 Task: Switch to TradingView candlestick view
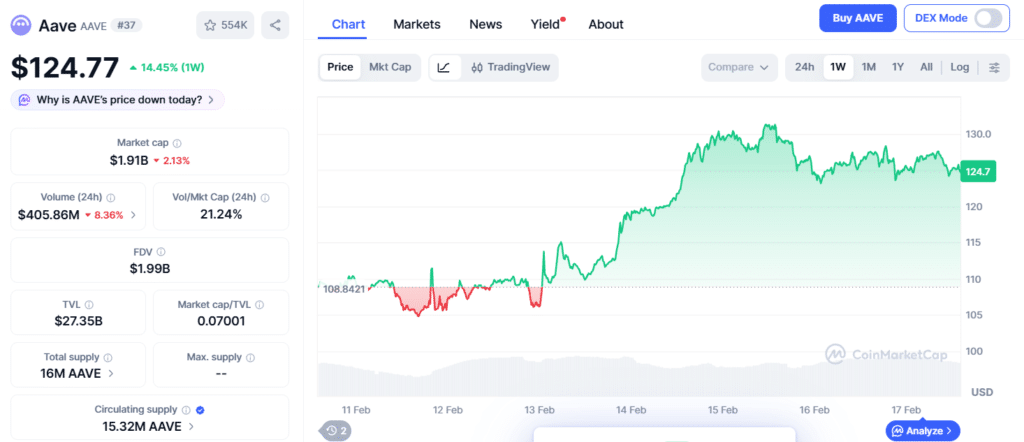point(511,67)
